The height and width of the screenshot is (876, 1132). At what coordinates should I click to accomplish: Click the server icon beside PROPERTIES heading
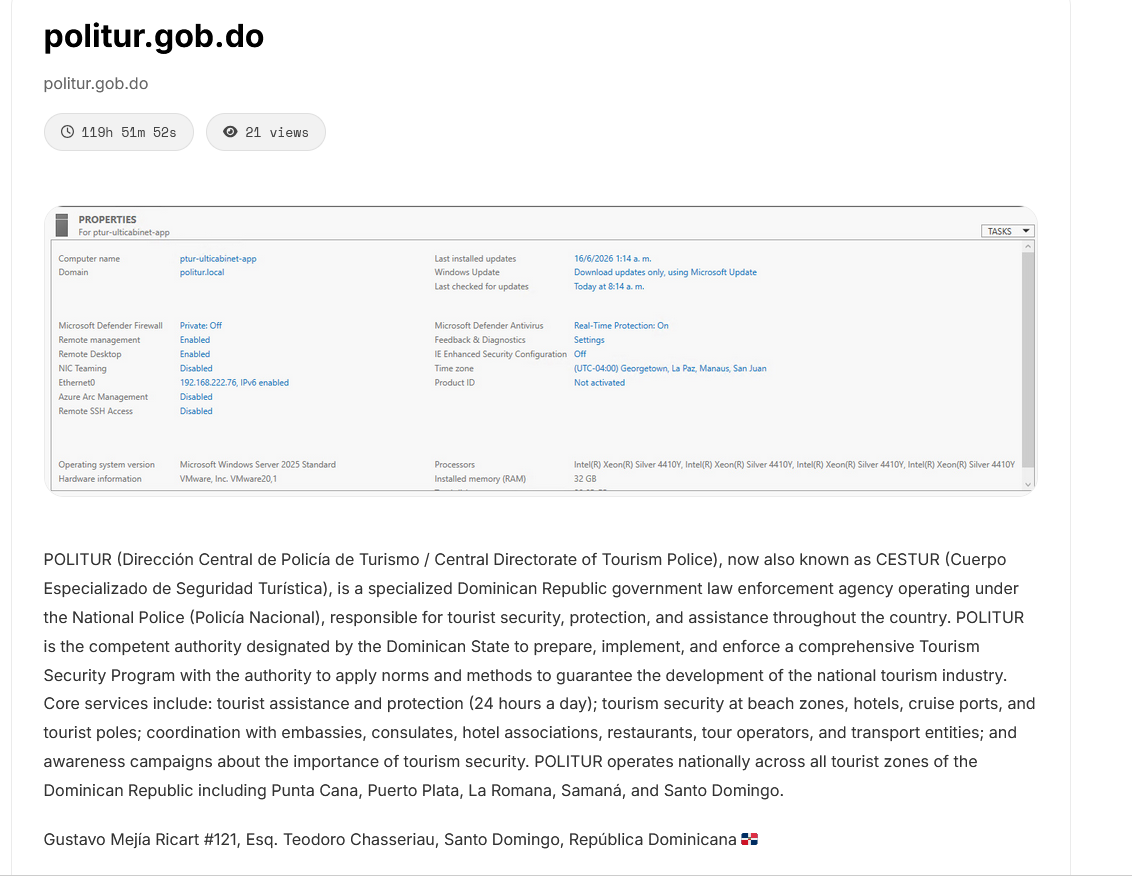62,225
